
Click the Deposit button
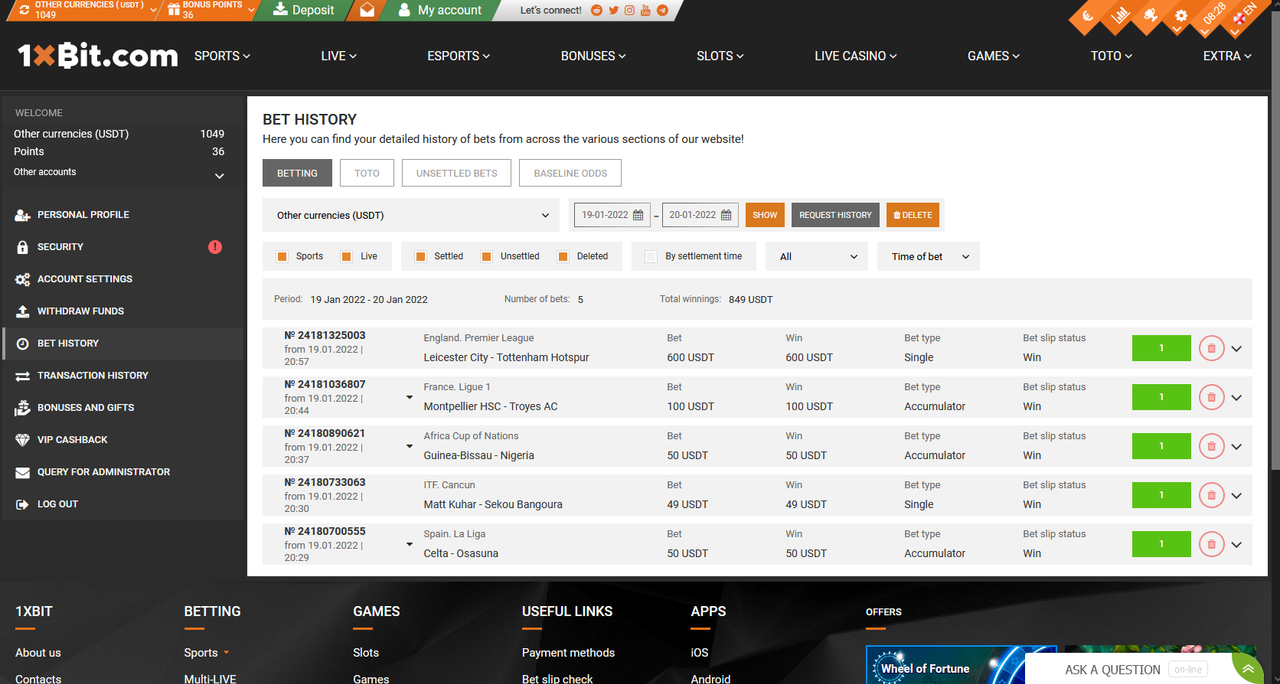click(x=303, y=11)
